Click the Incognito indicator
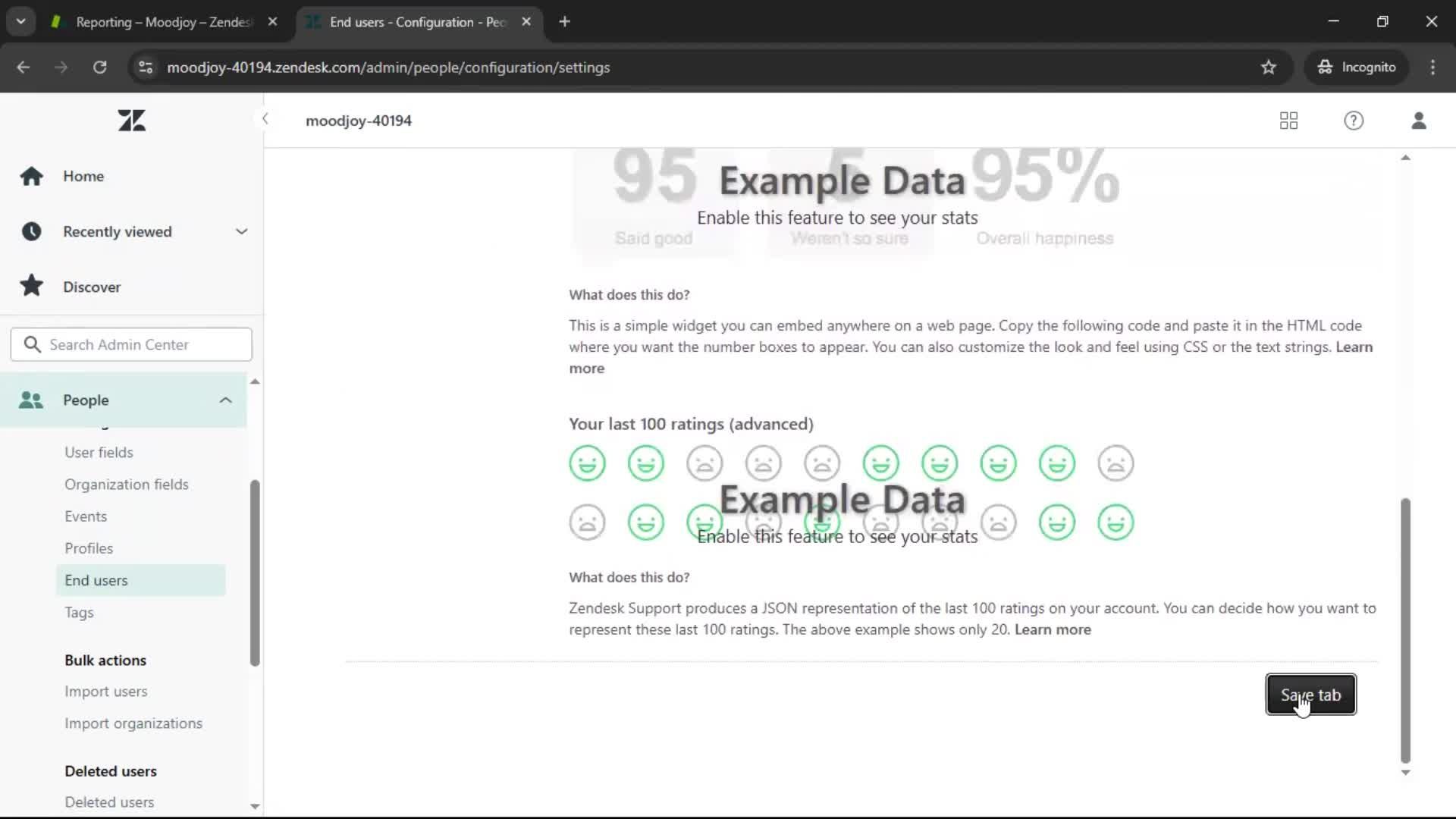Viewport: 1456px width, 819px height. coord(1357,67)
